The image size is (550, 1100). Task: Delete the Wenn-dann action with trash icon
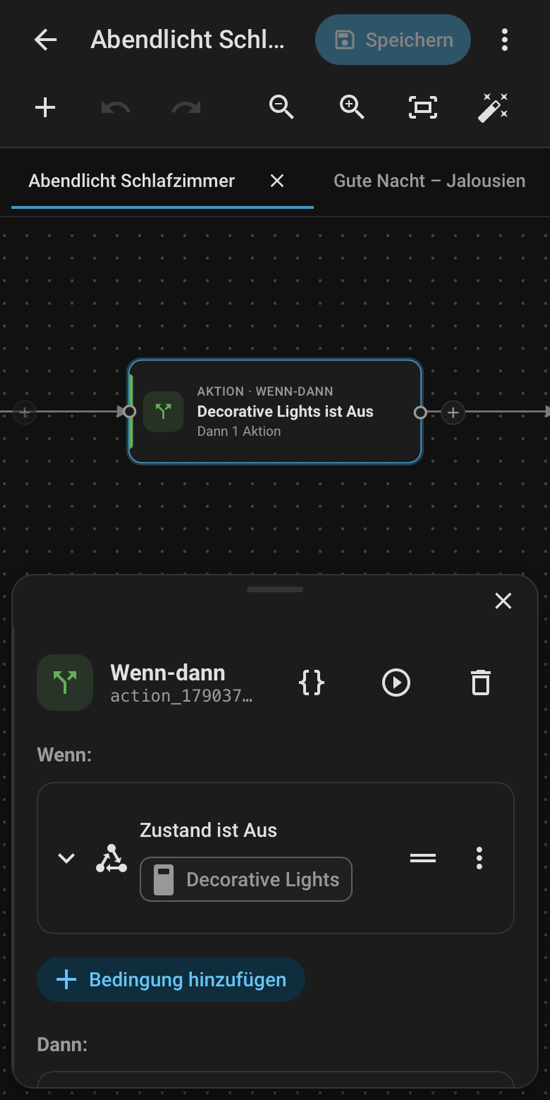tap(481, 683)
